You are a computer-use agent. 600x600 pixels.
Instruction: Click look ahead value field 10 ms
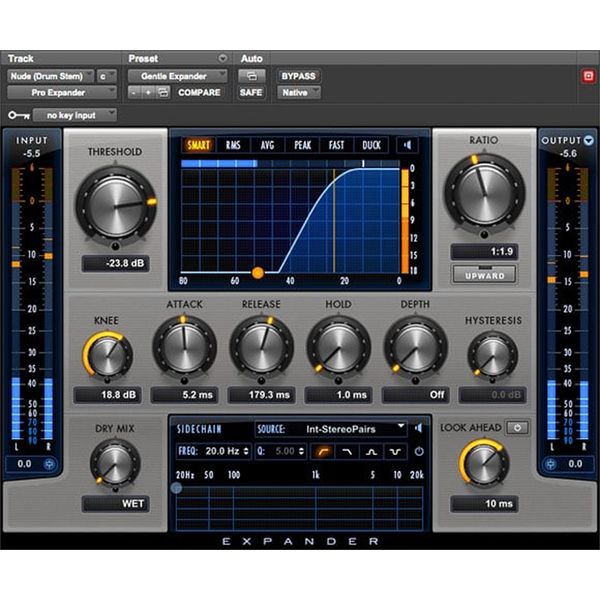[484, 504]
